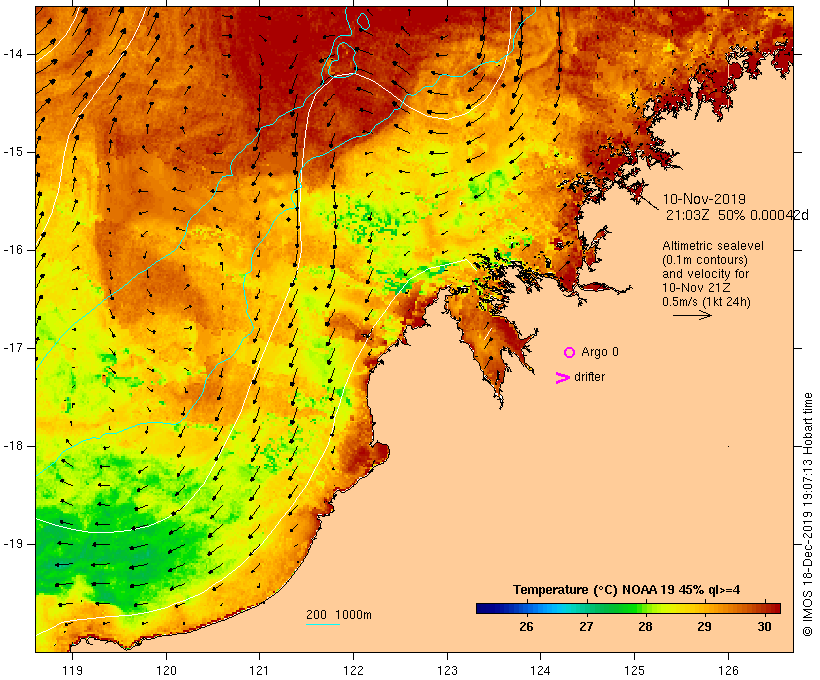Click the longitude label 122
The width and height of the screenshot is (820, 680).
[354, 670]
